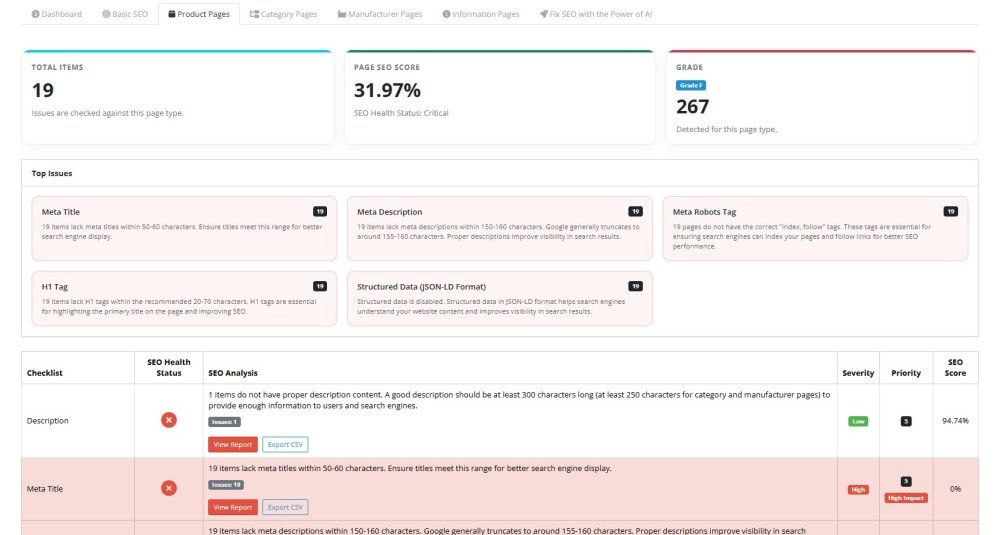The image size is (1000, 535).
Task: Open the Structured Data (JSON-LD Format) issue card
Action: coord(499,298)
